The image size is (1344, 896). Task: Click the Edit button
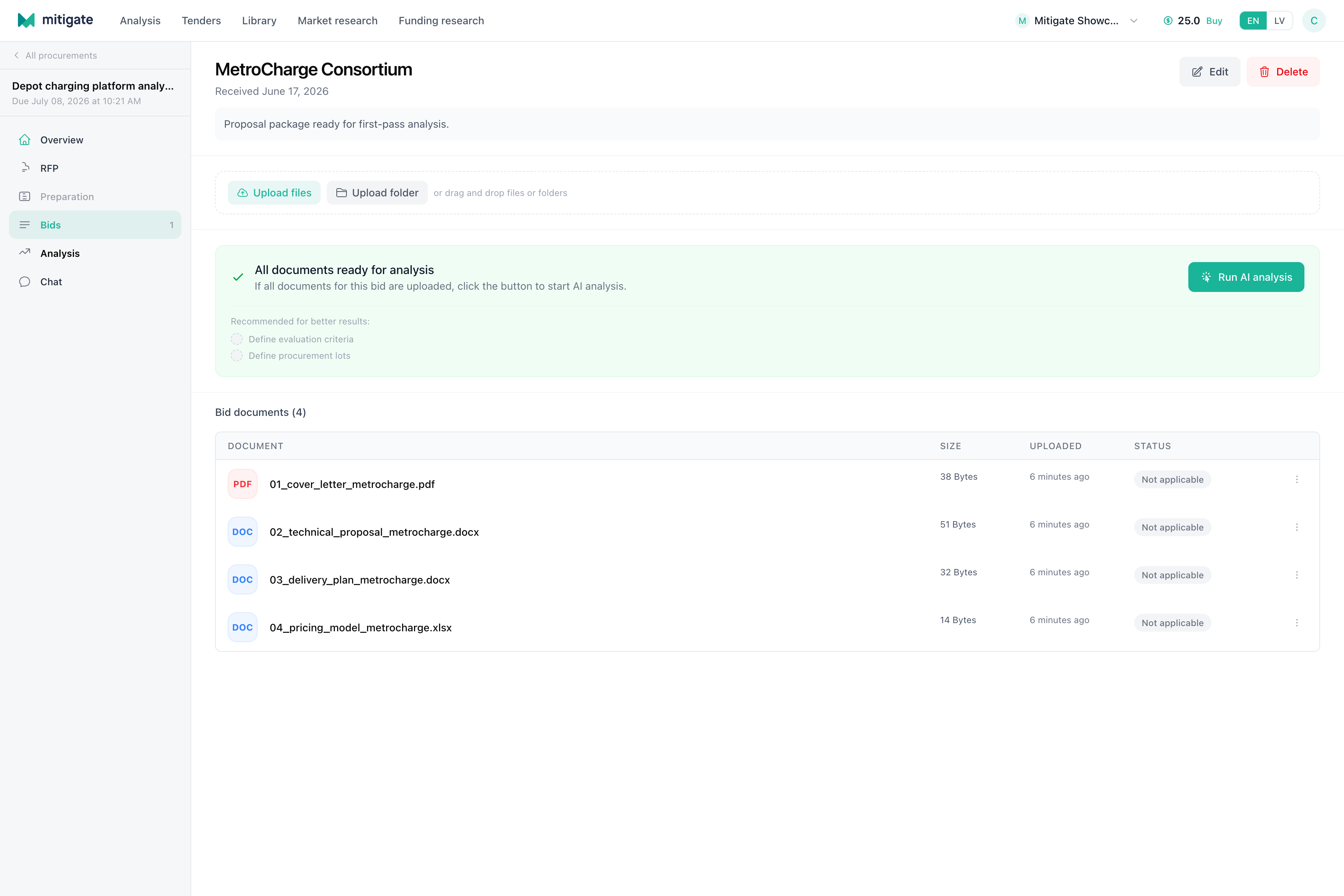(x=1210, y=72)
